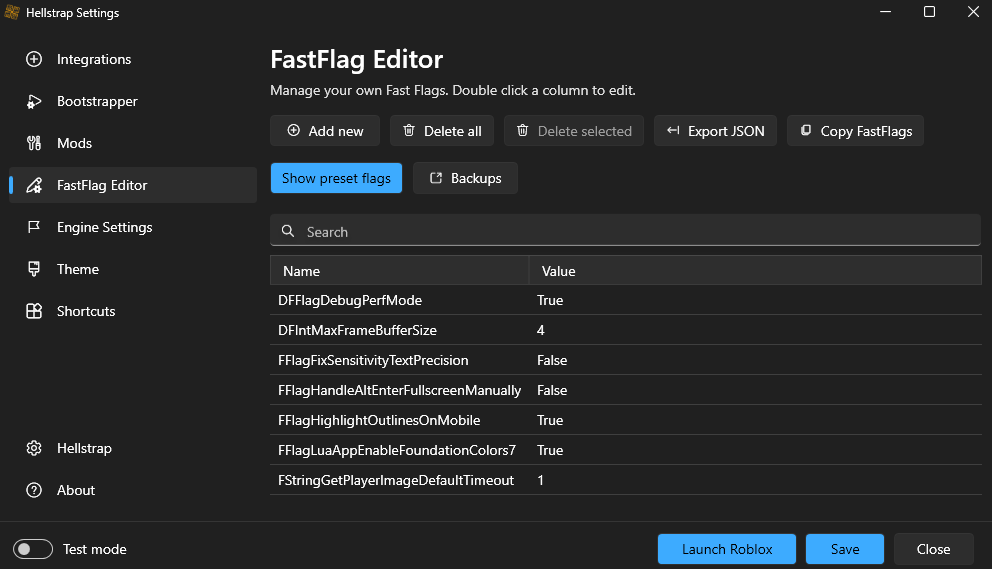
Task: Click Copy FastFlags button
Action: pos(855,131)
